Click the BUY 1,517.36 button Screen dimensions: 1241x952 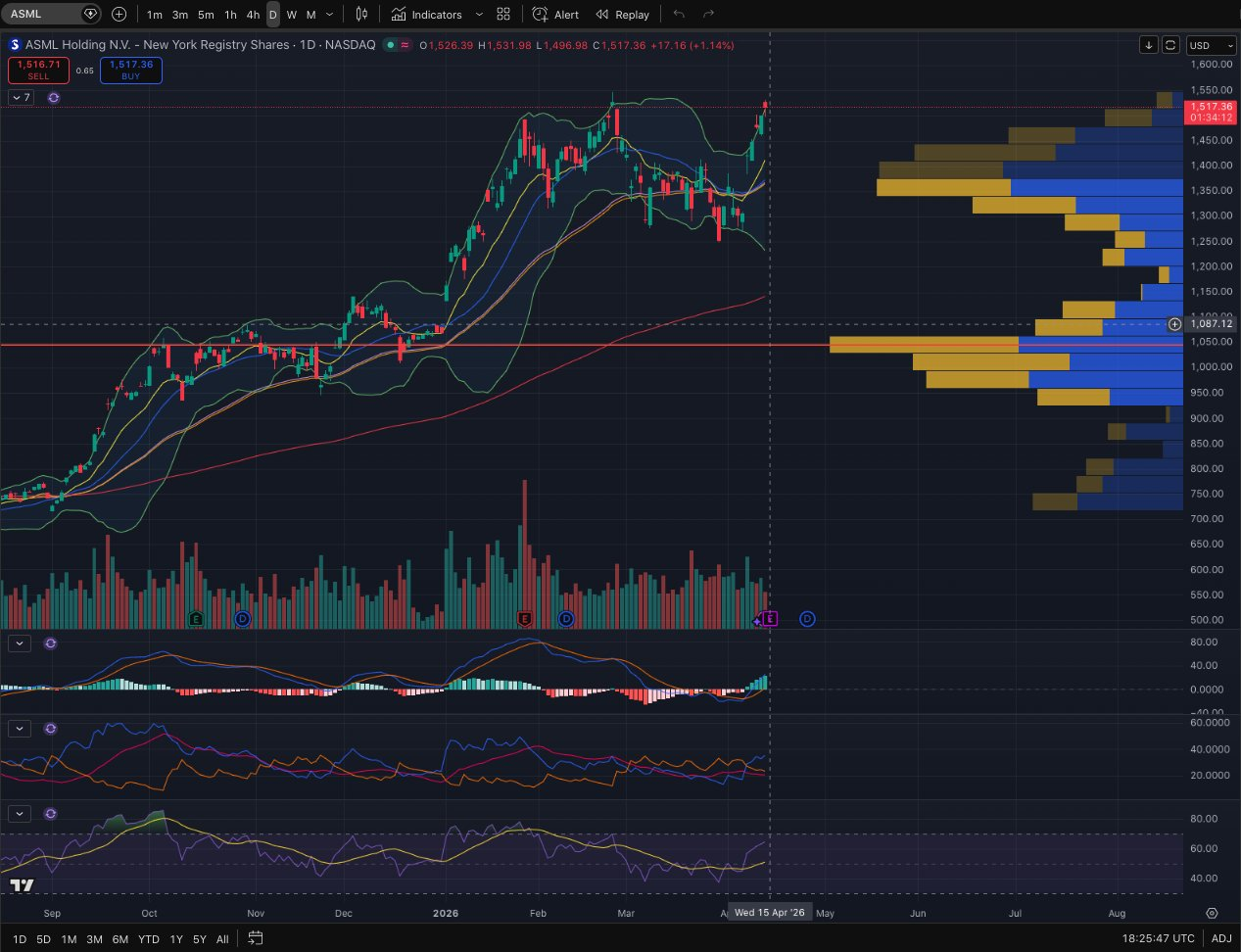[131, 70]
